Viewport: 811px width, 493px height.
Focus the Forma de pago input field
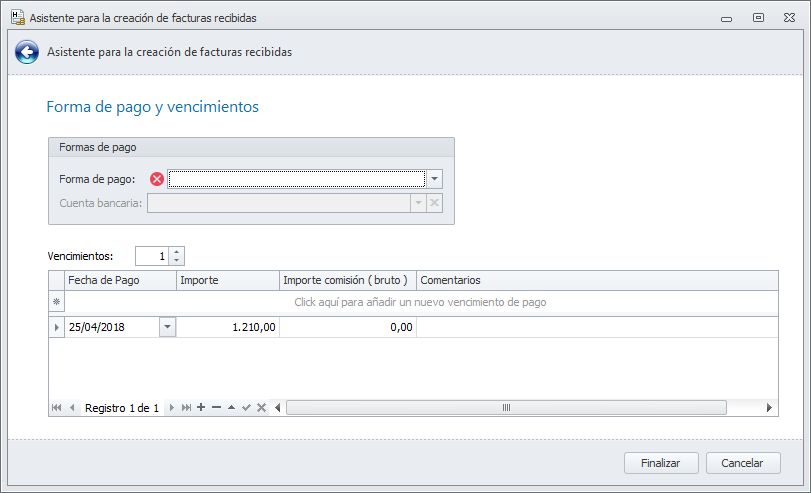[296, 179]
